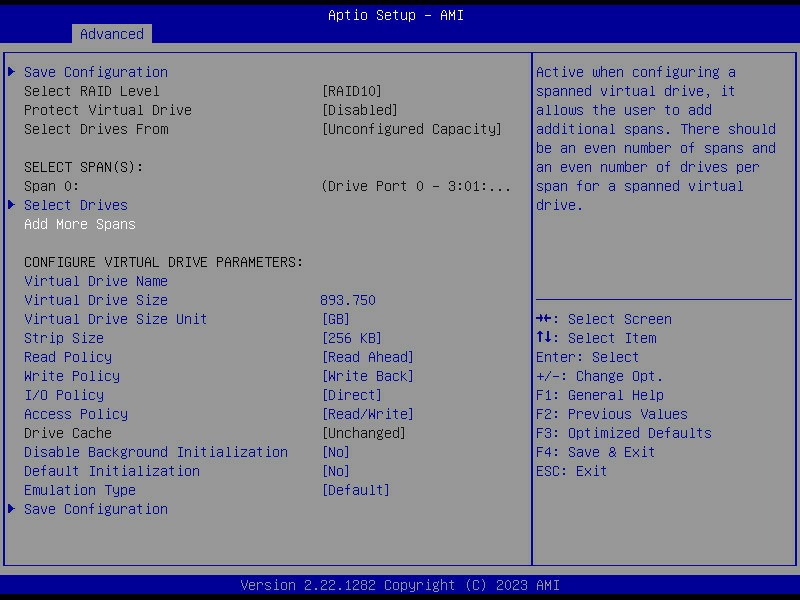The image size is (800, 600).
Task: Change Strip Size 256 KB option
Action: (352, 338)
